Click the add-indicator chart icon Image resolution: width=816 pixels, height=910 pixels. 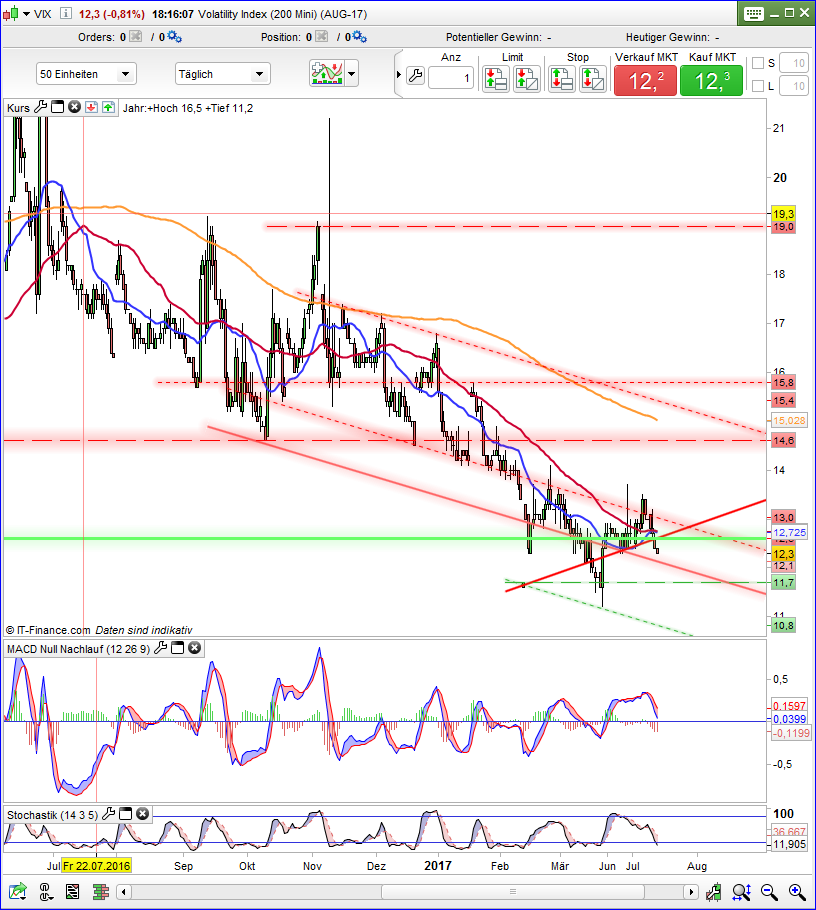327,74
